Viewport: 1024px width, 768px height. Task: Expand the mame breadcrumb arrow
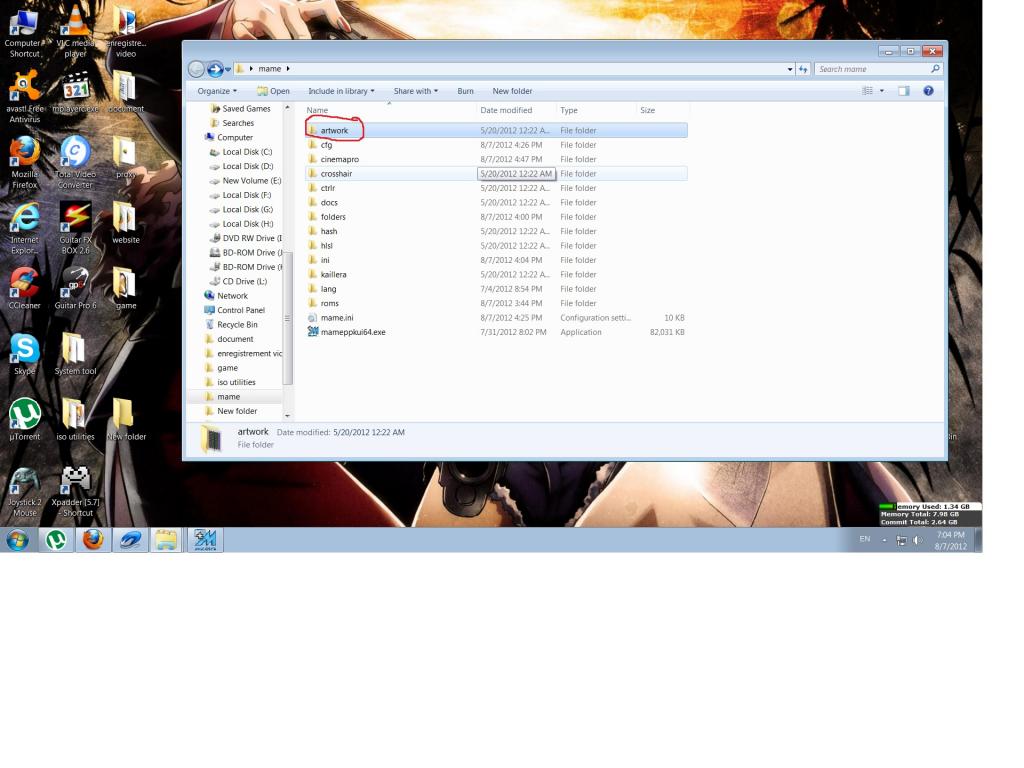tap(288, 69)
